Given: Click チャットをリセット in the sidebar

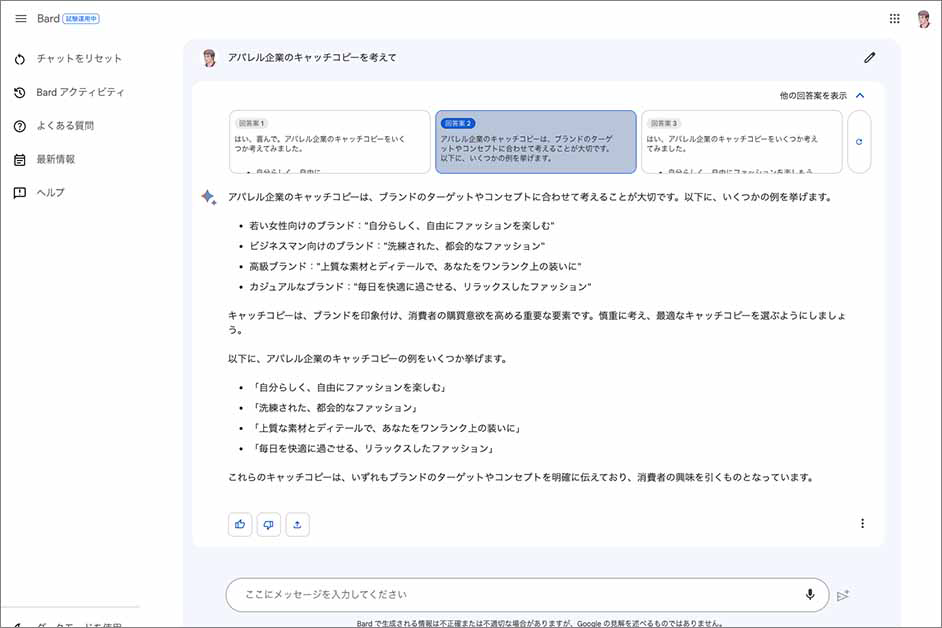Looking at the screenshot, I should (79, 59).
